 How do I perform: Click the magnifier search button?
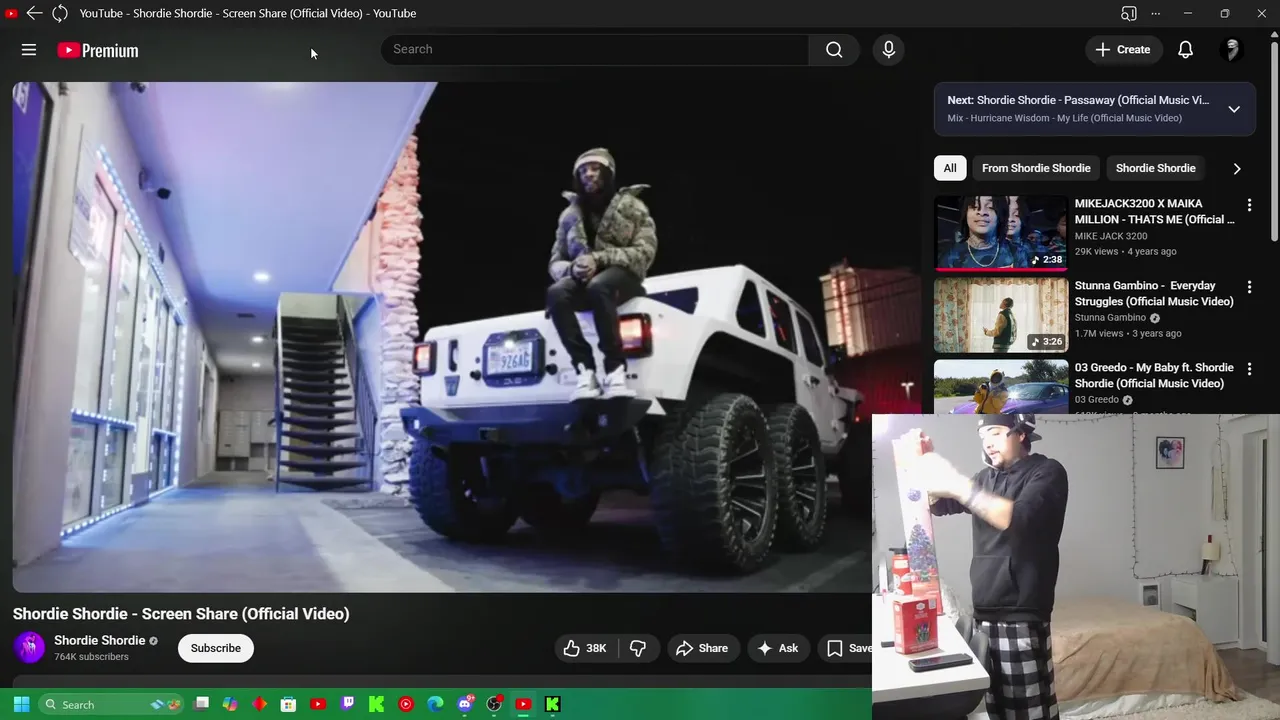(x=834, y=49)
